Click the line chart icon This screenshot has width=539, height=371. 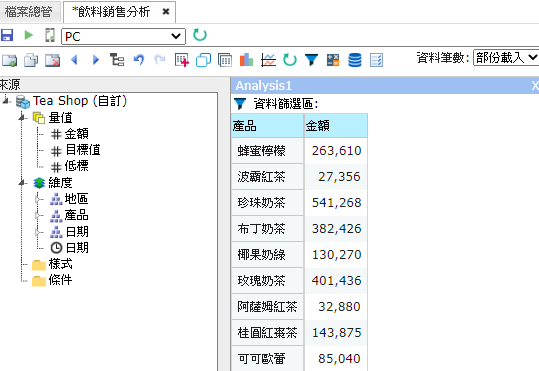pos(268,60)
